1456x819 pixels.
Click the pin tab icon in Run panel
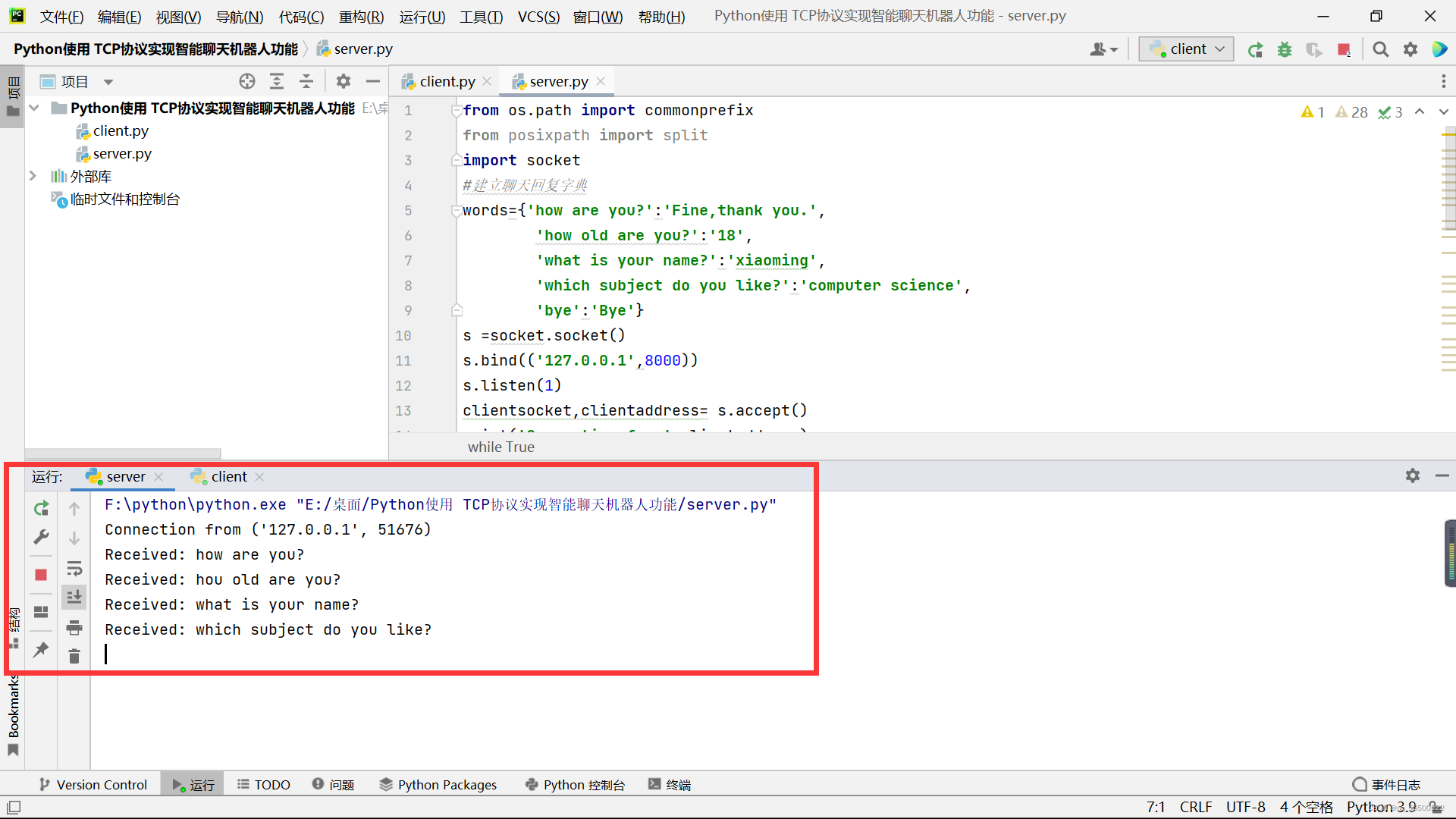(x=42, y=650)
